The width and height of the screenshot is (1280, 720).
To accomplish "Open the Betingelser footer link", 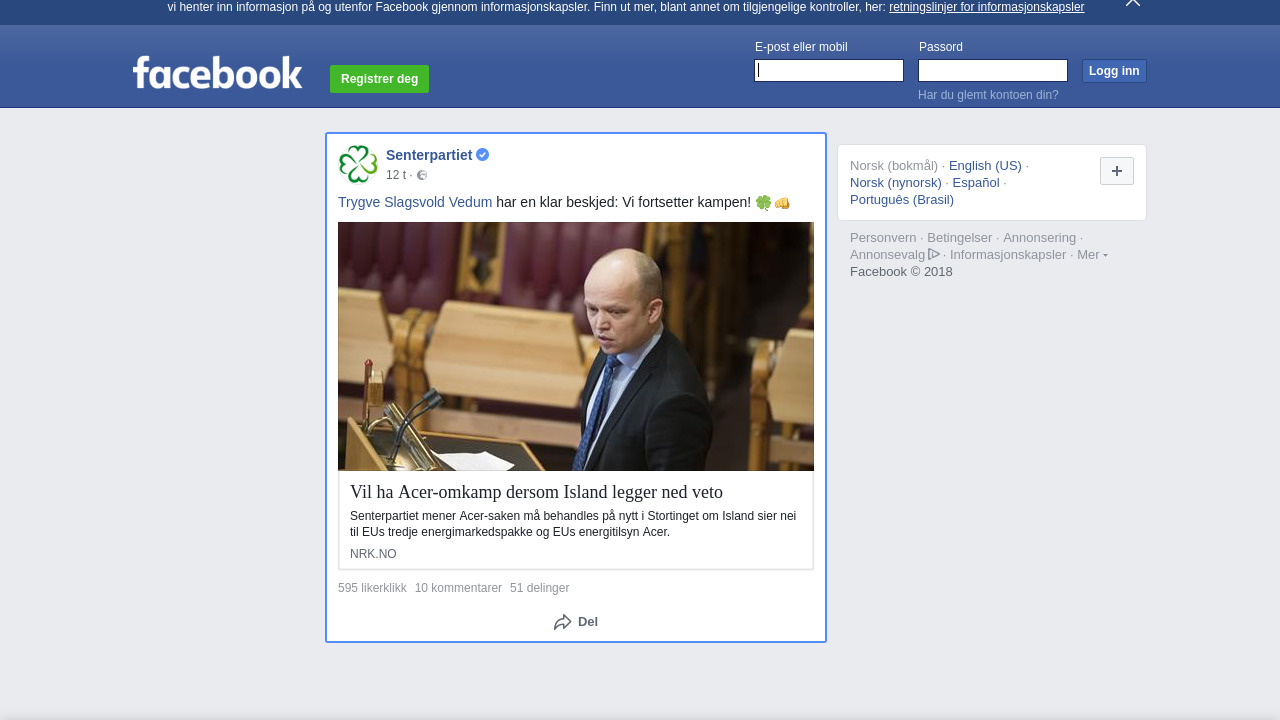I will point(960,238).
